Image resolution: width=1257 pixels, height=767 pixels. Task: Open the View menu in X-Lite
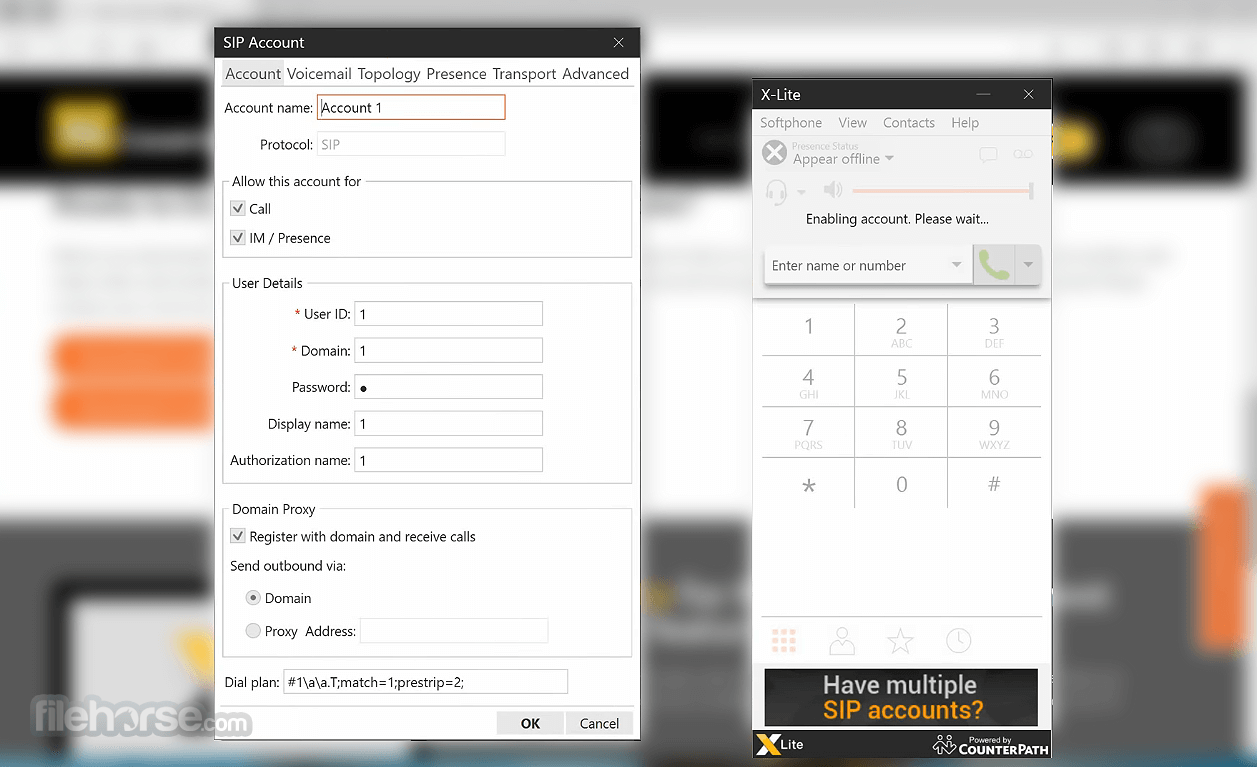(853, 123)
